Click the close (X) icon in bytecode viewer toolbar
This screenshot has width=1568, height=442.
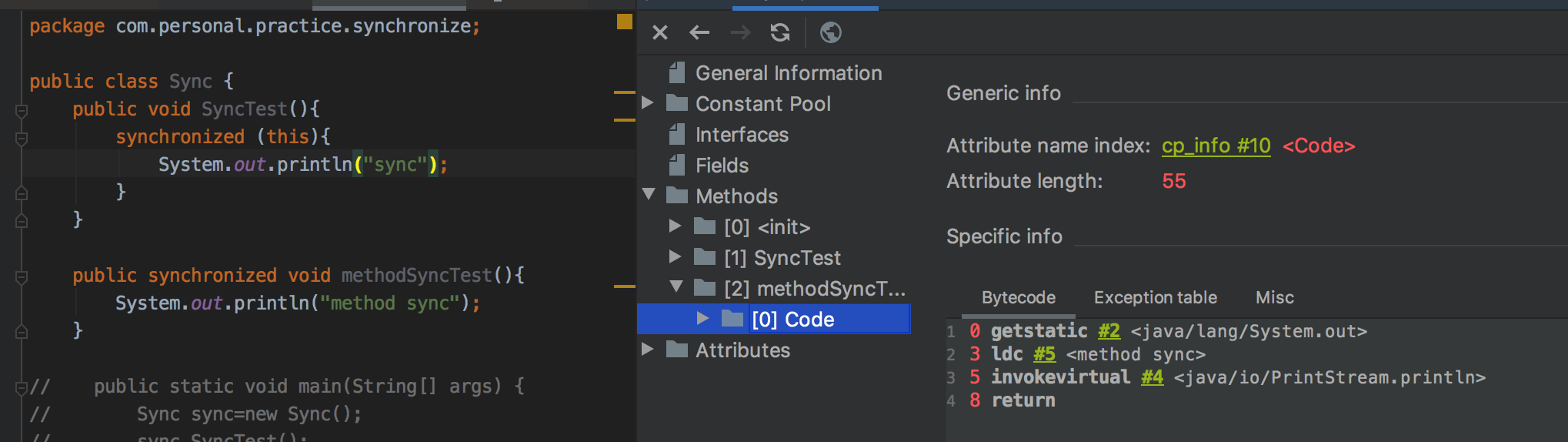(x=659, y=32)
